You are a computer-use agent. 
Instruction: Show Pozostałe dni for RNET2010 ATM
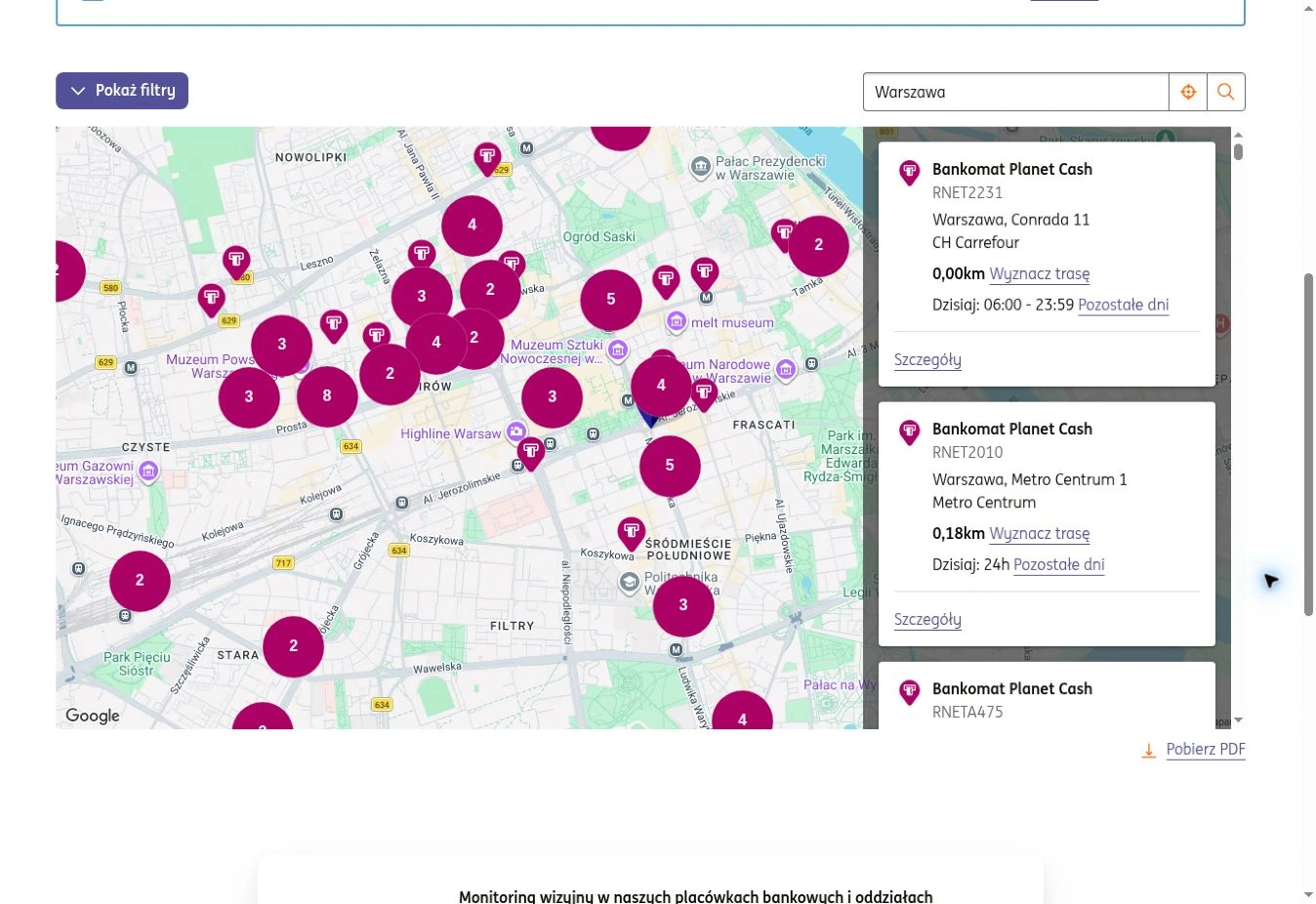coord(1059,565)
